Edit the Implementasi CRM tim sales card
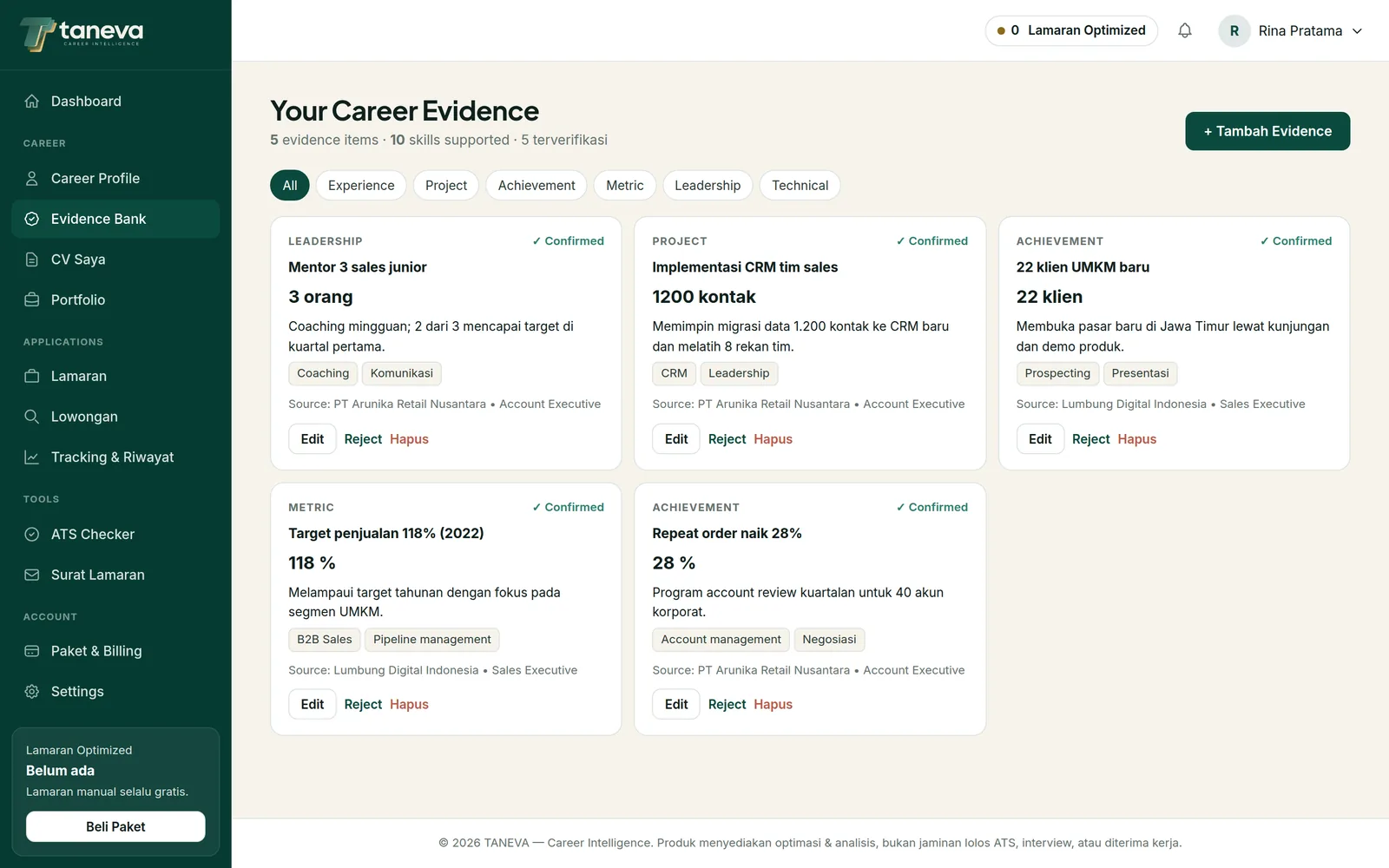The height and width of the screenshot is (868, 1389). click(676, 439)
